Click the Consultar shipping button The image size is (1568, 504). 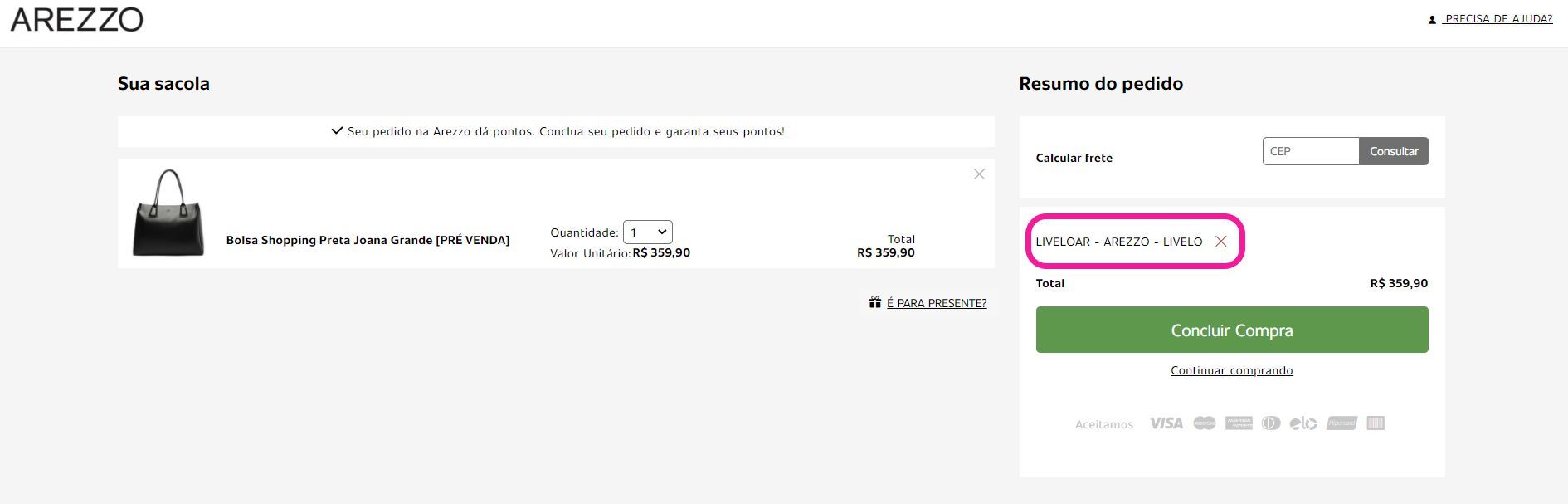point(1394,151)
